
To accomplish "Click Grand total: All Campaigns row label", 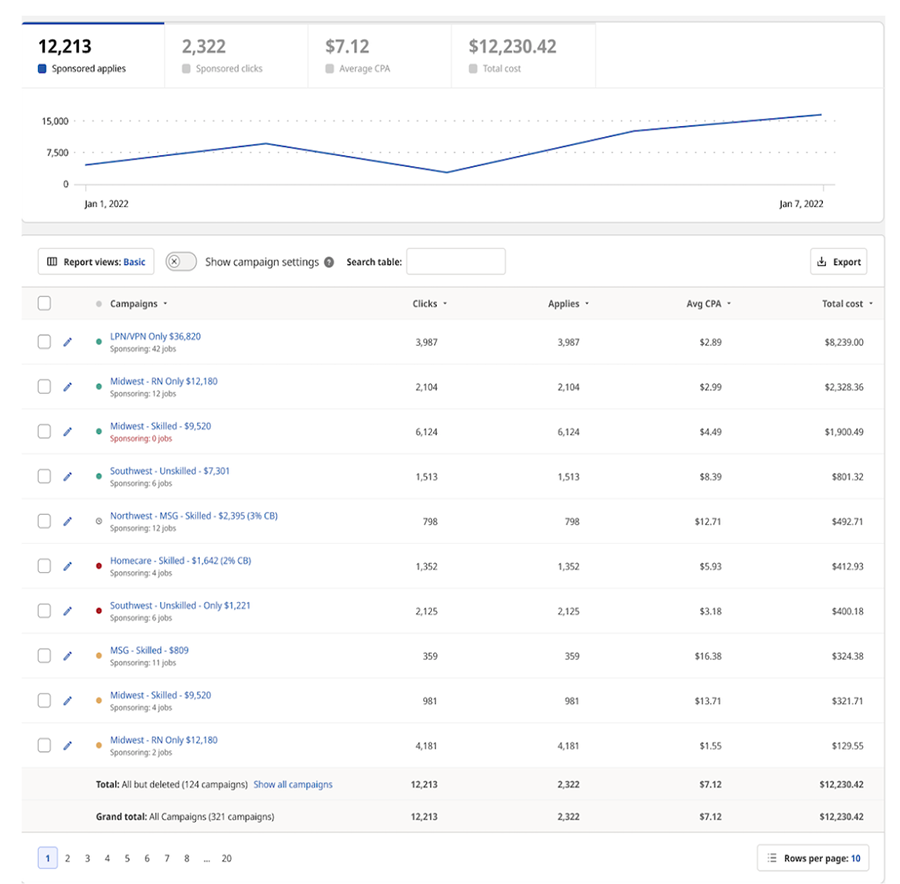I will click(x=185, y=816).
